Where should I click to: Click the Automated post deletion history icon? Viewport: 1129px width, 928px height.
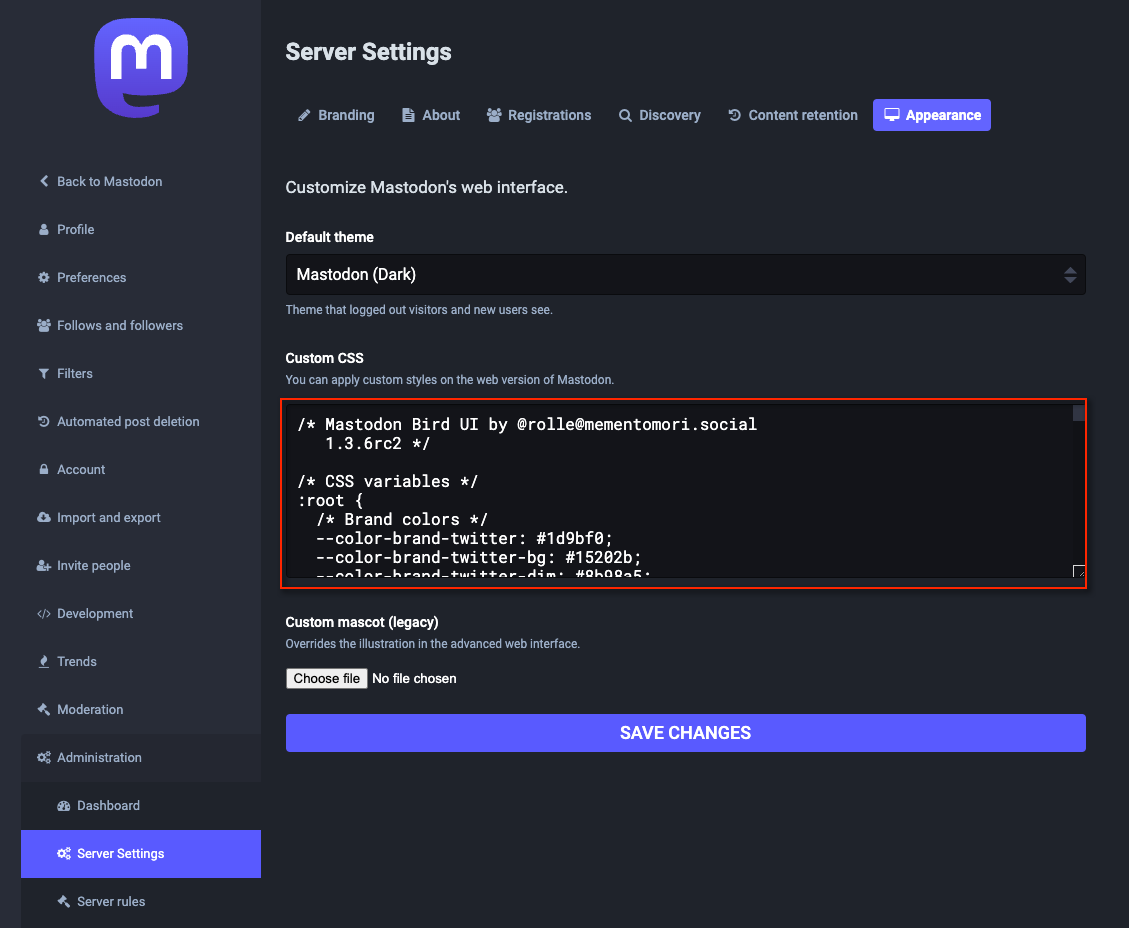click(x=44, y=421)
